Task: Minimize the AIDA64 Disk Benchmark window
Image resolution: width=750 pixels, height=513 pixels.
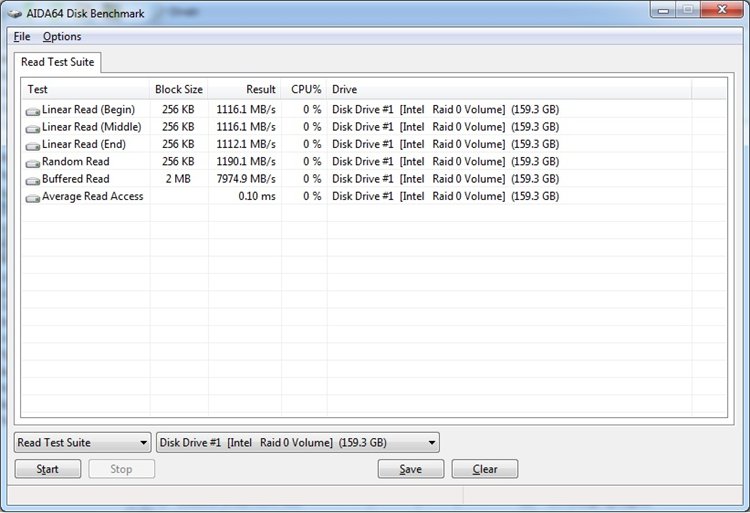Action: [x=663, y=10]
